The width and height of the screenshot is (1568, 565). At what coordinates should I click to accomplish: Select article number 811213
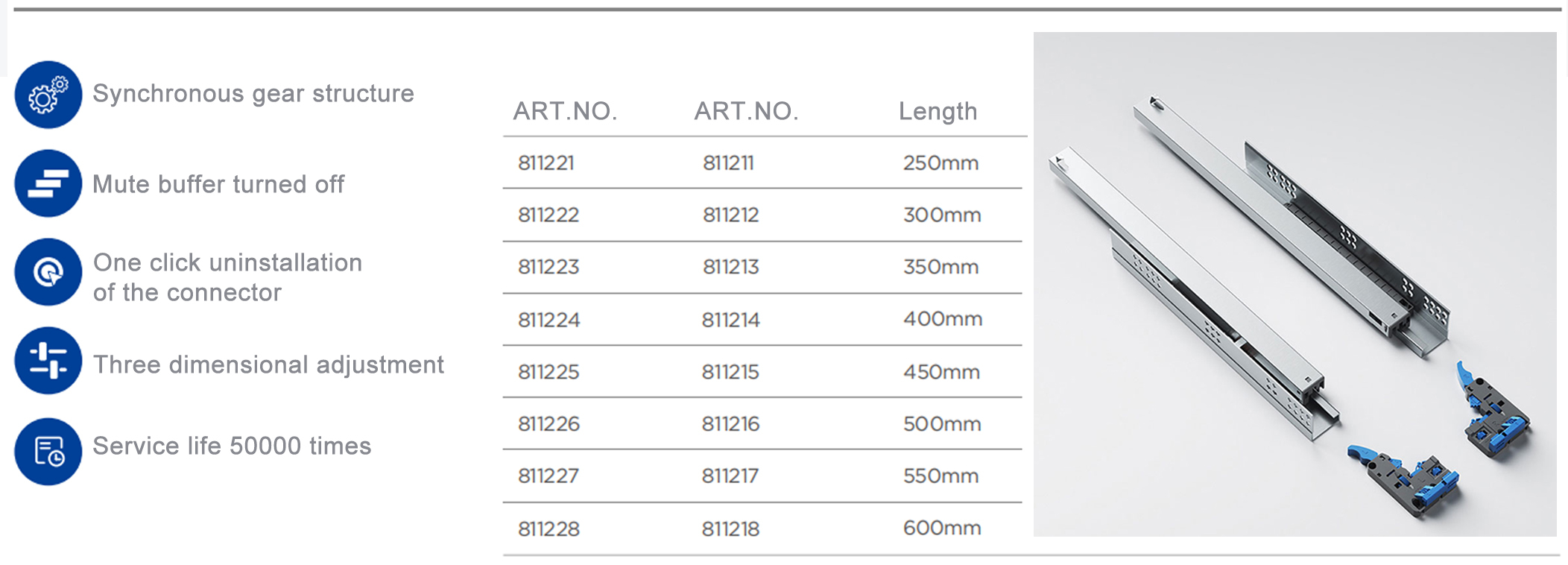coord(730,267)
